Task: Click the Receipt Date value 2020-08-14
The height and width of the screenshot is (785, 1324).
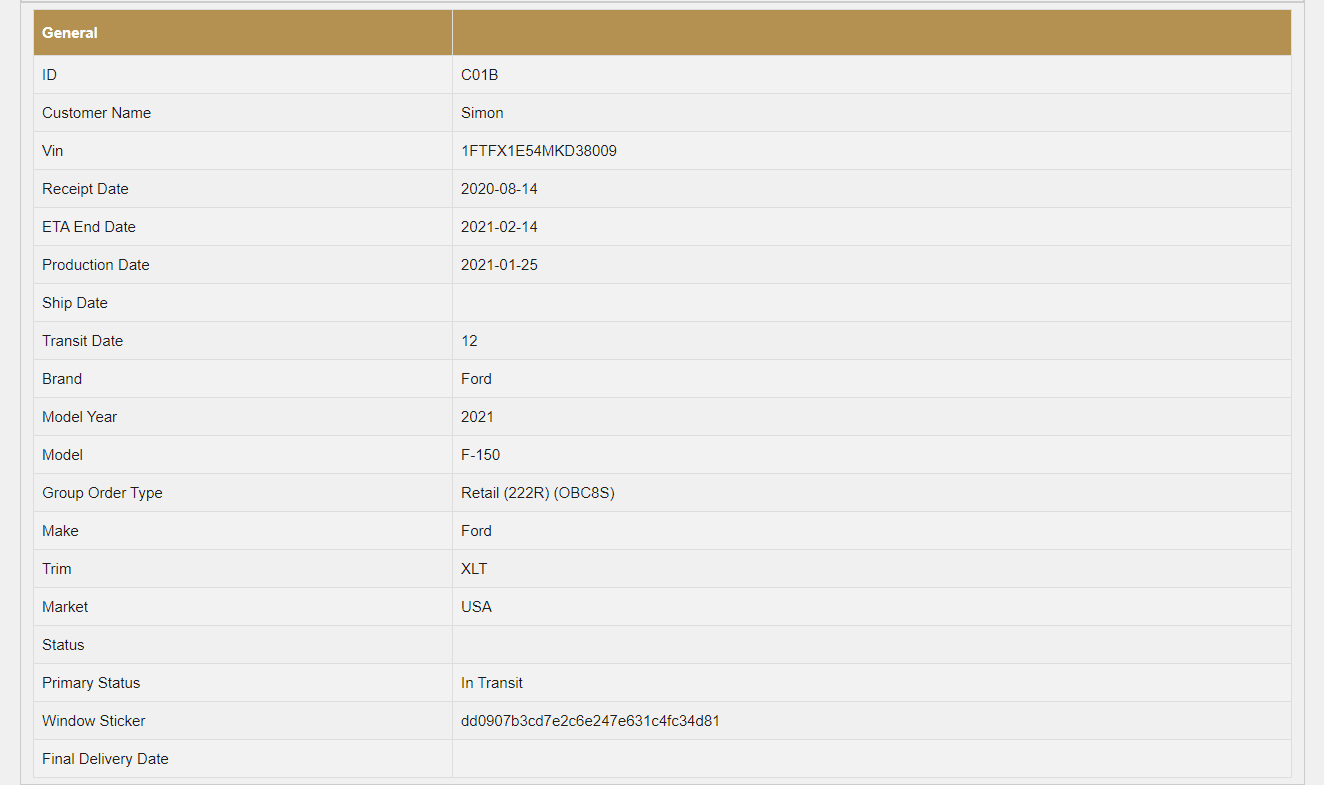Action: pos(499,189)
